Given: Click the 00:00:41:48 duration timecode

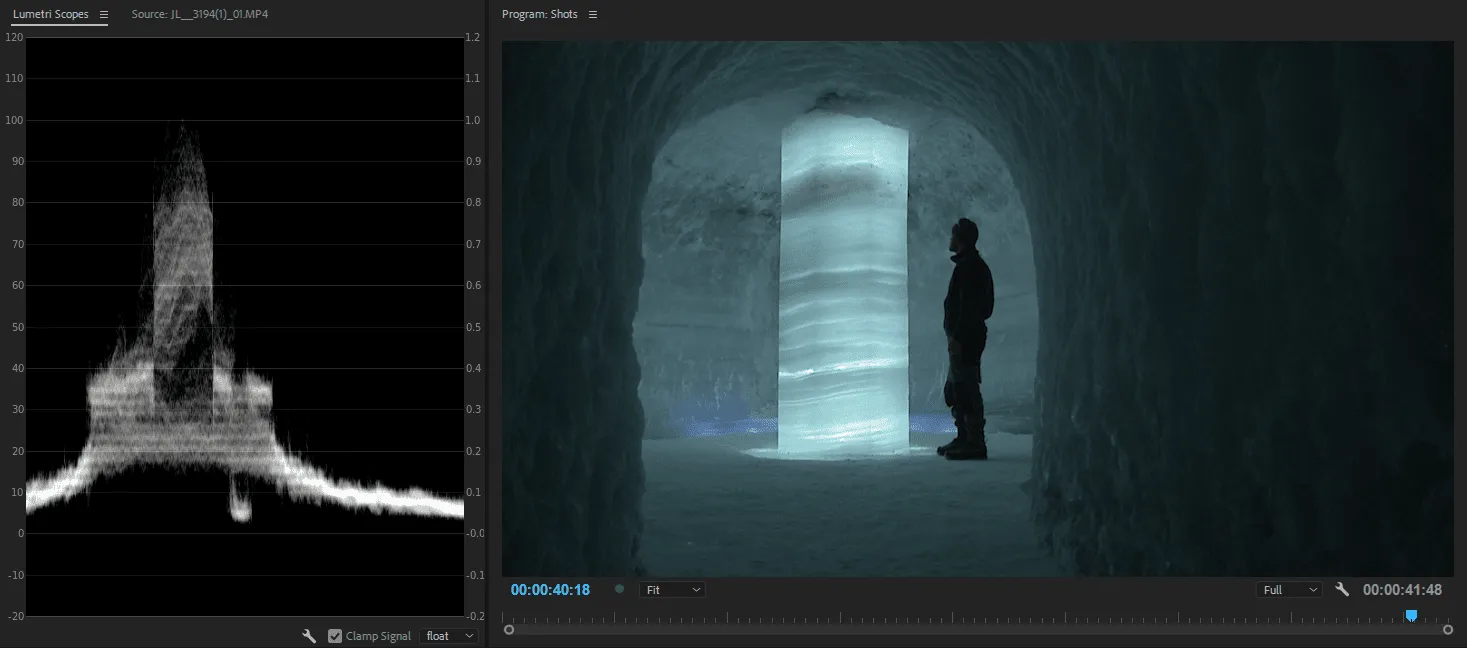Looking at the screenshot, I should pyautogui.click(x=1402, y=590).
